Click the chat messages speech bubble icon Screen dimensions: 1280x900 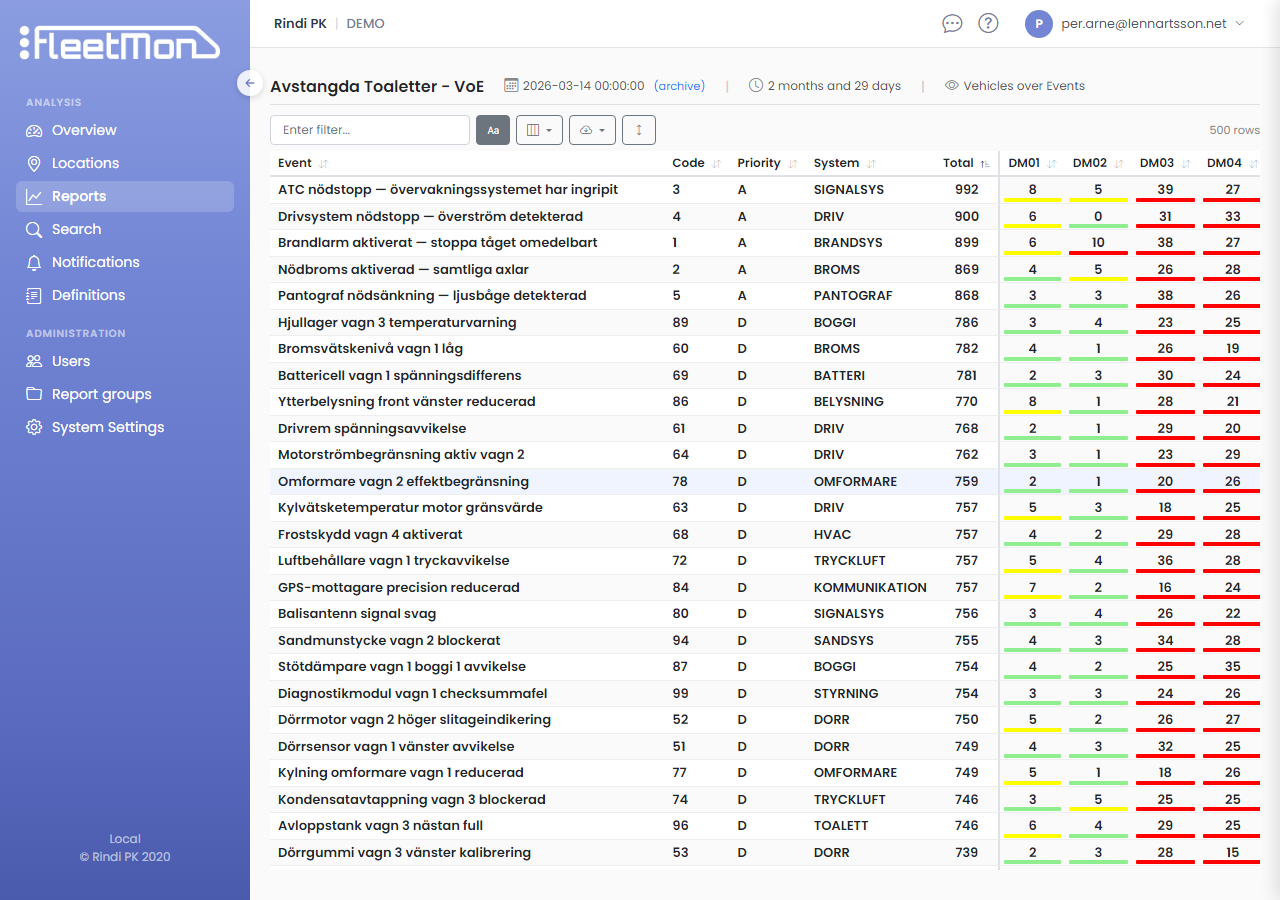click(x=952, y=23)
